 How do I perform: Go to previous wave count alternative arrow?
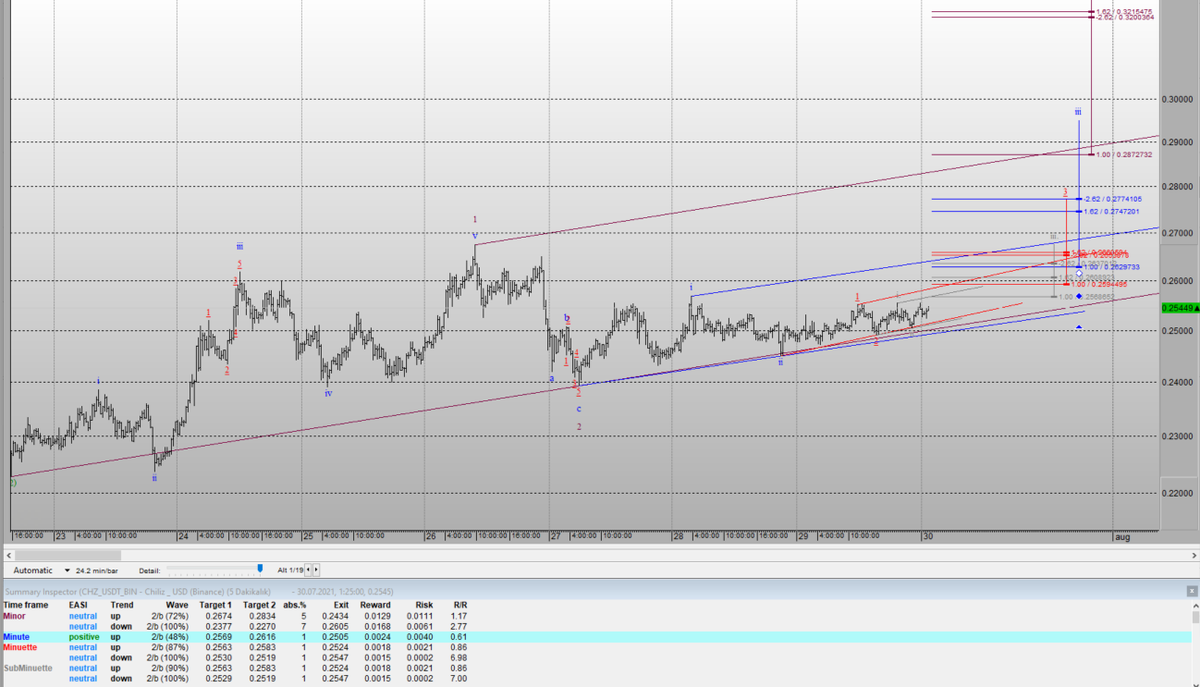pos(308,569)
